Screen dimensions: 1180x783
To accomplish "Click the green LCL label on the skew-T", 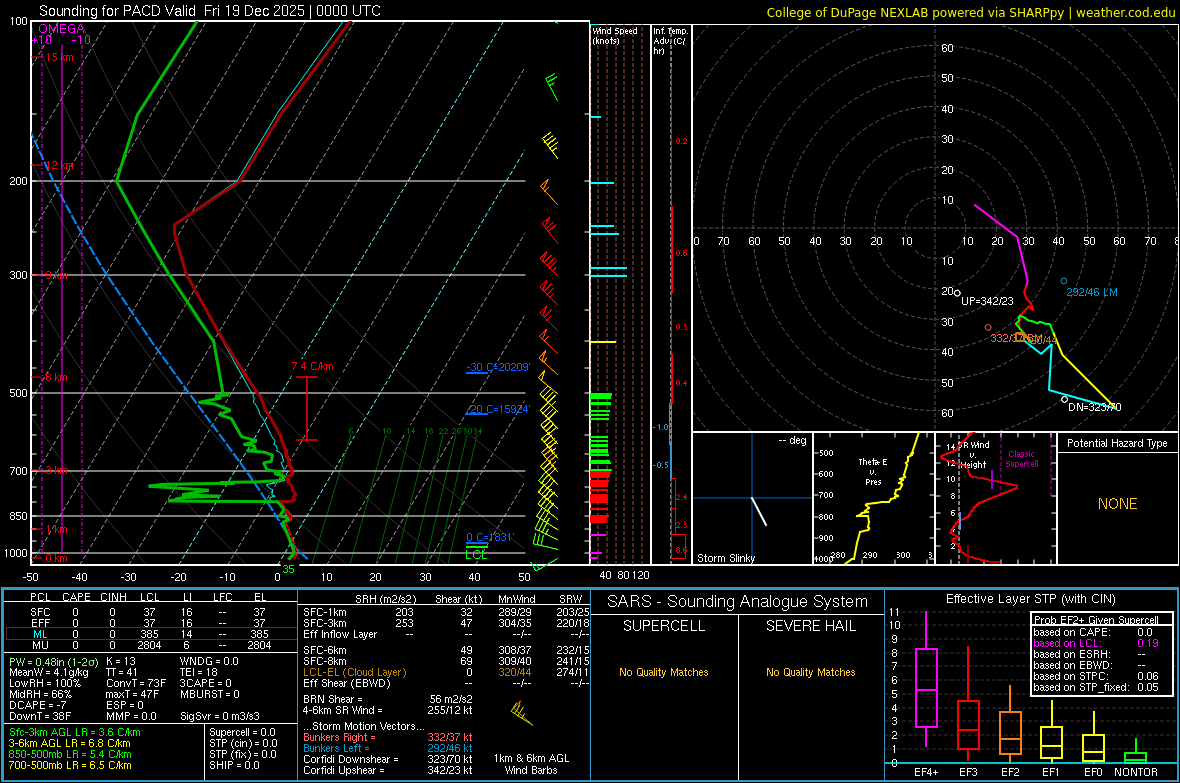I will tap(476, 555).
